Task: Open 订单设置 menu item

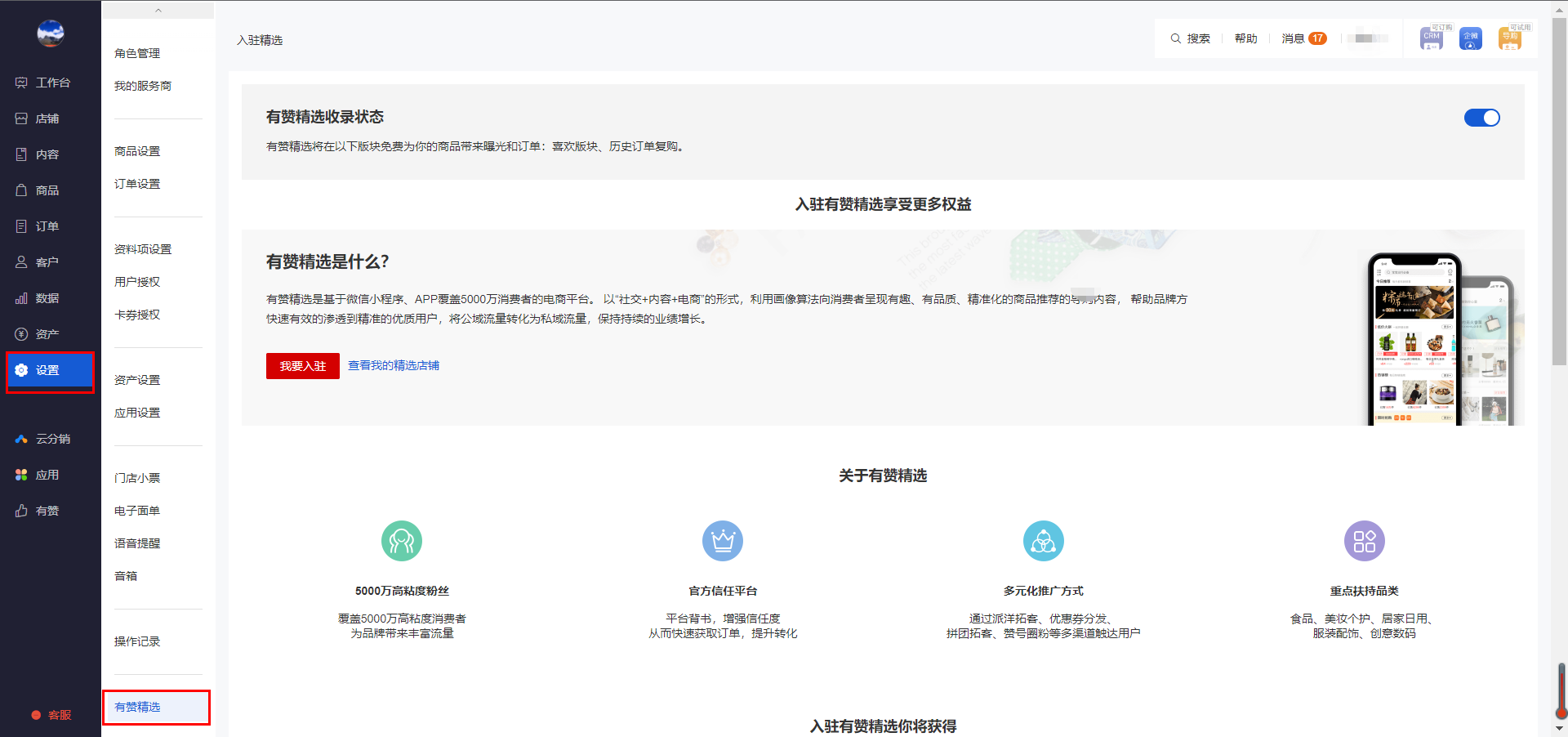Action: coord(137,184)
